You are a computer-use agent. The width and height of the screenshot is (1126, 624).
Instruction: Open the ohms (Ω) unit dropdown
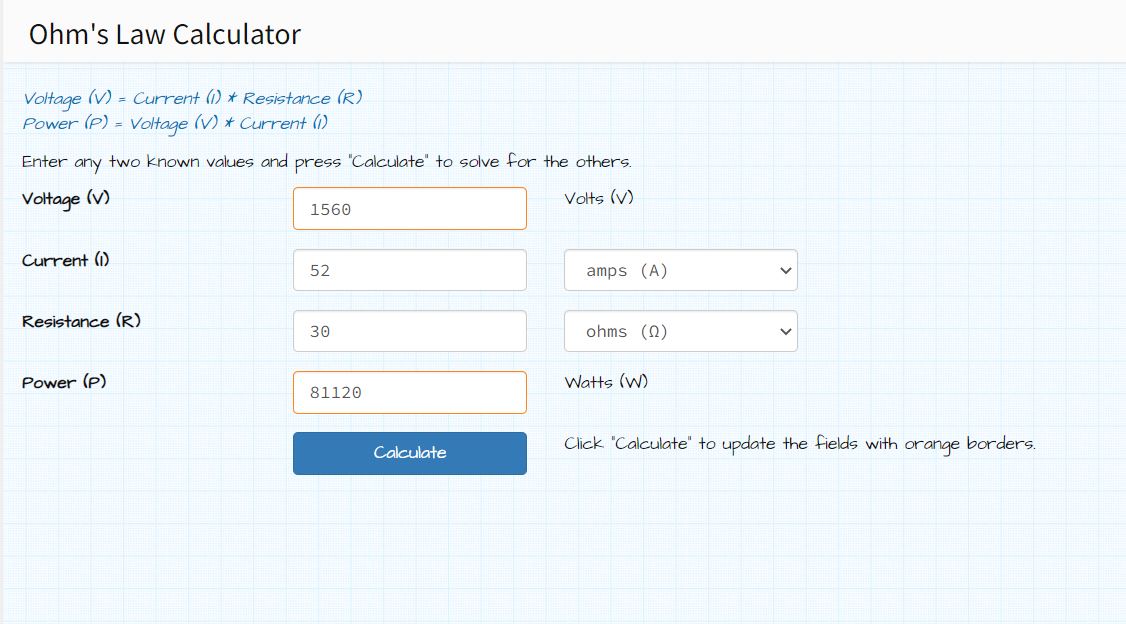[680, 331]
